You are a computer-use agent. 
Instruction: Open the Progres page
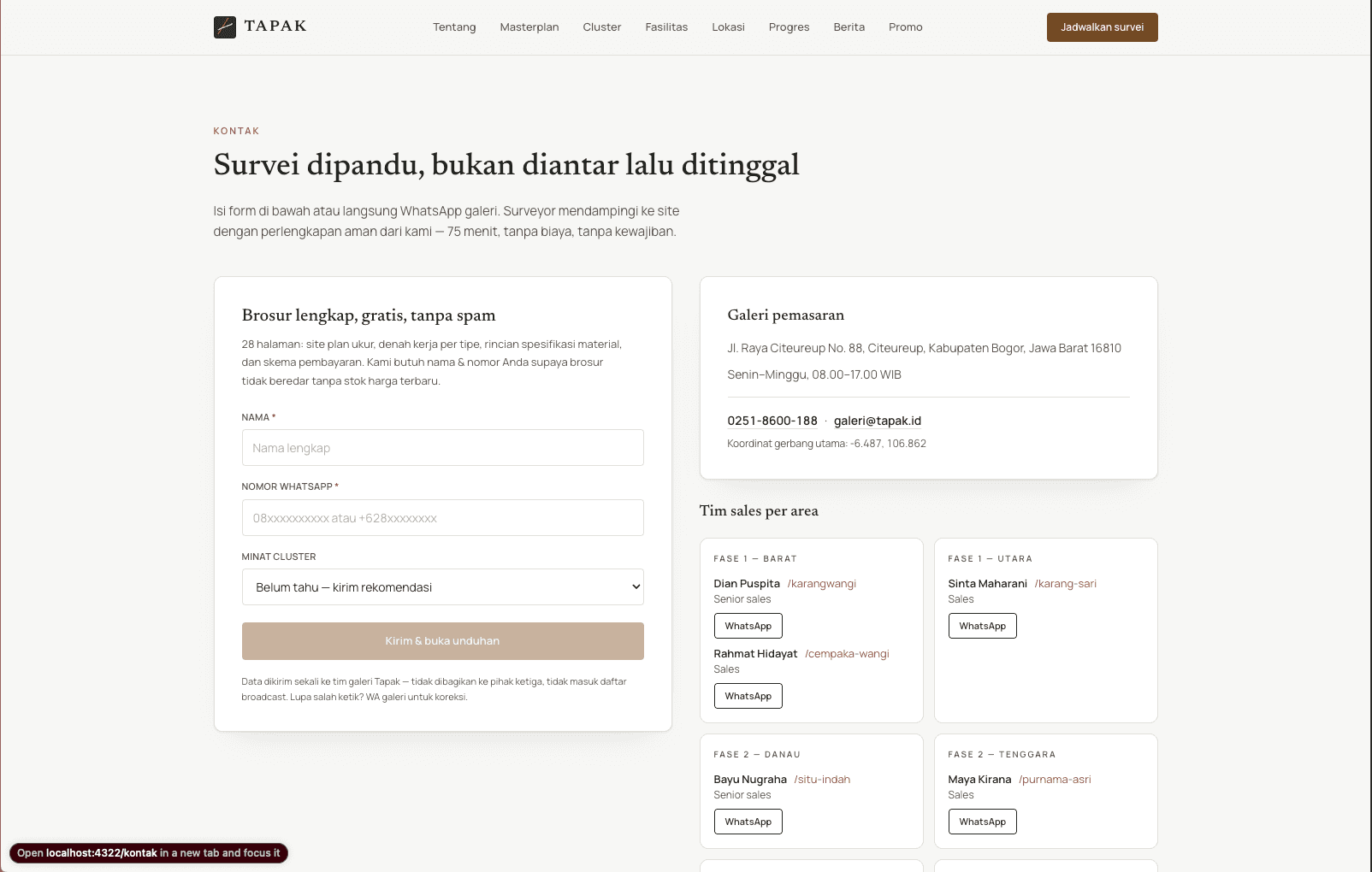789,27
